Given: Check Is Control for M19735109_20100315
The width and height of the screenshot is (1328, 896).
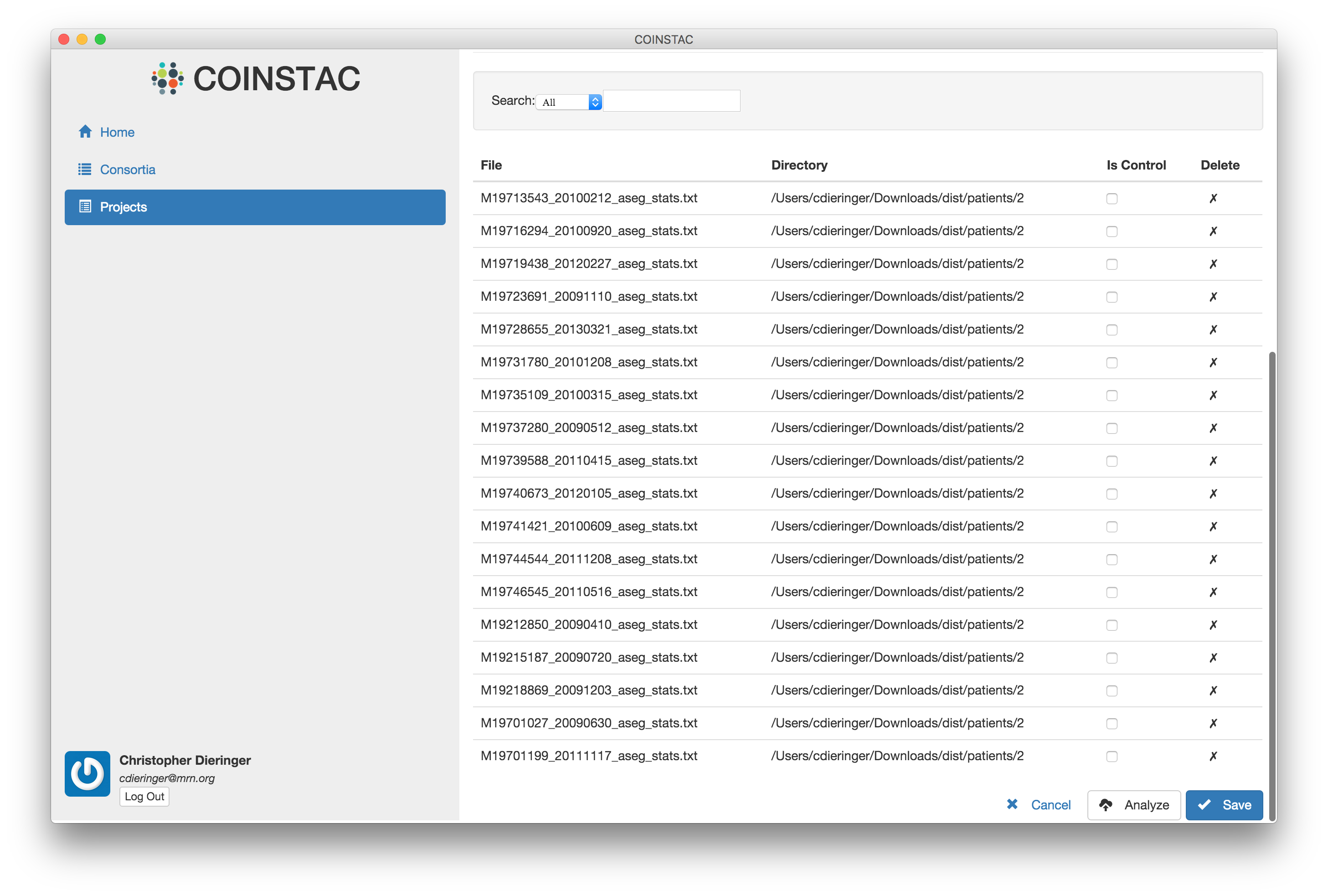Looking at the screenshot, I should tap(1112, 396).
